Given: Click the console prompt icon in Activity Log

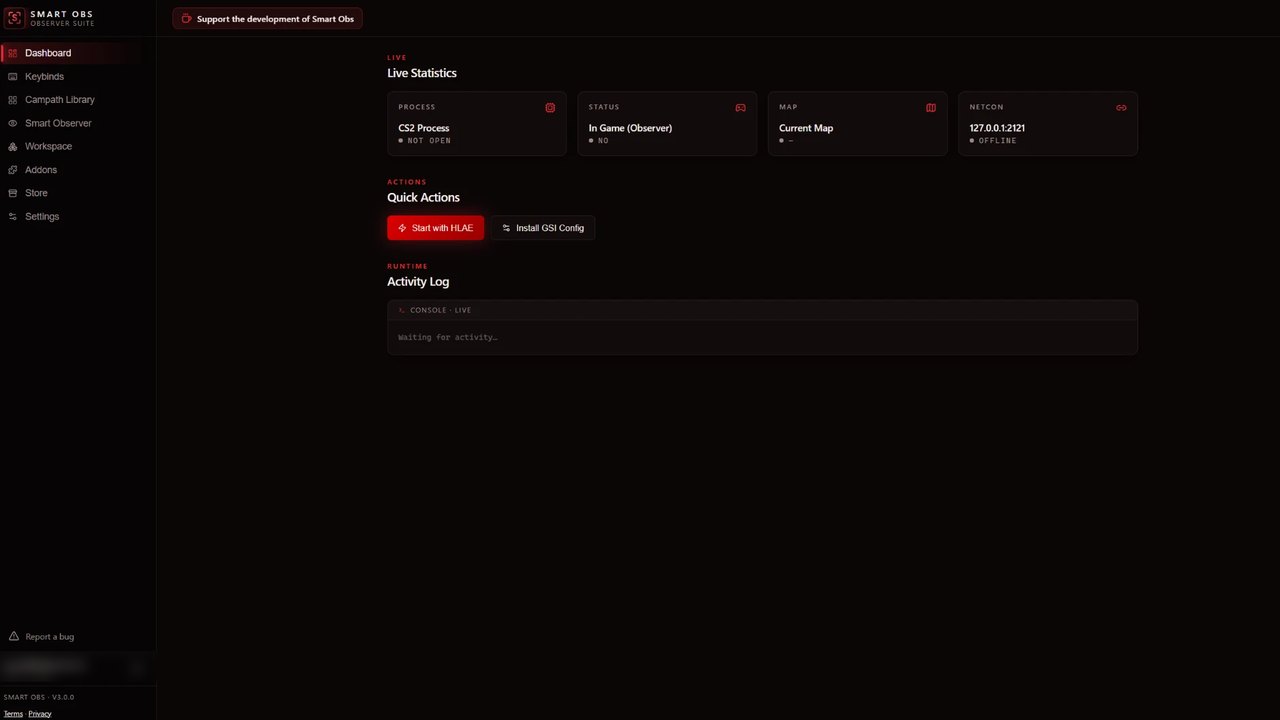Looking at the screenshot, I should point(402,310).
